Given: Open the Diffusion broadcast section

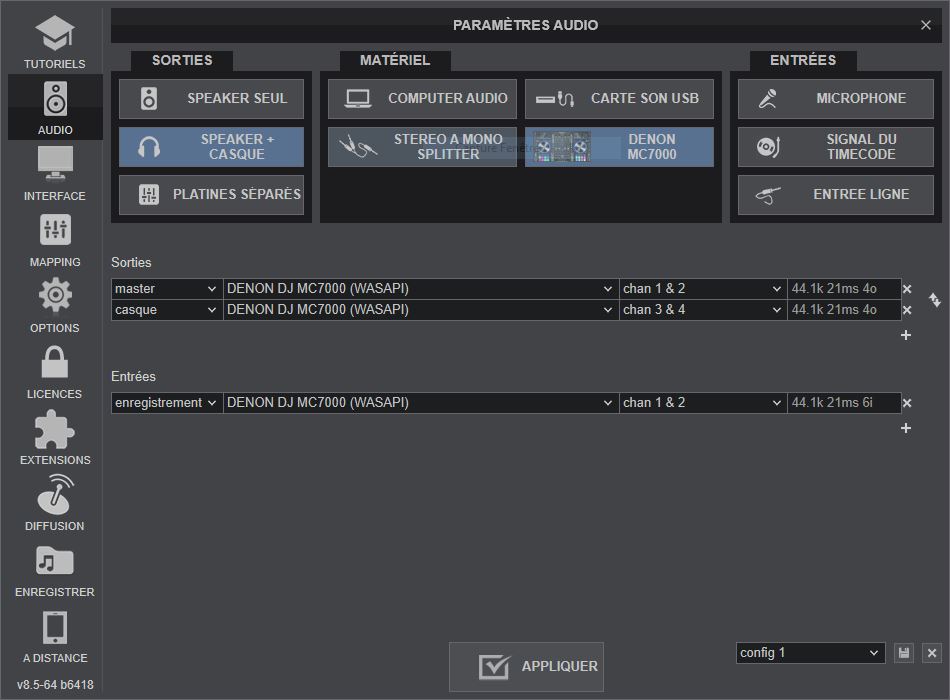Looking at the screenshot, I should click(x=55, y=504).
